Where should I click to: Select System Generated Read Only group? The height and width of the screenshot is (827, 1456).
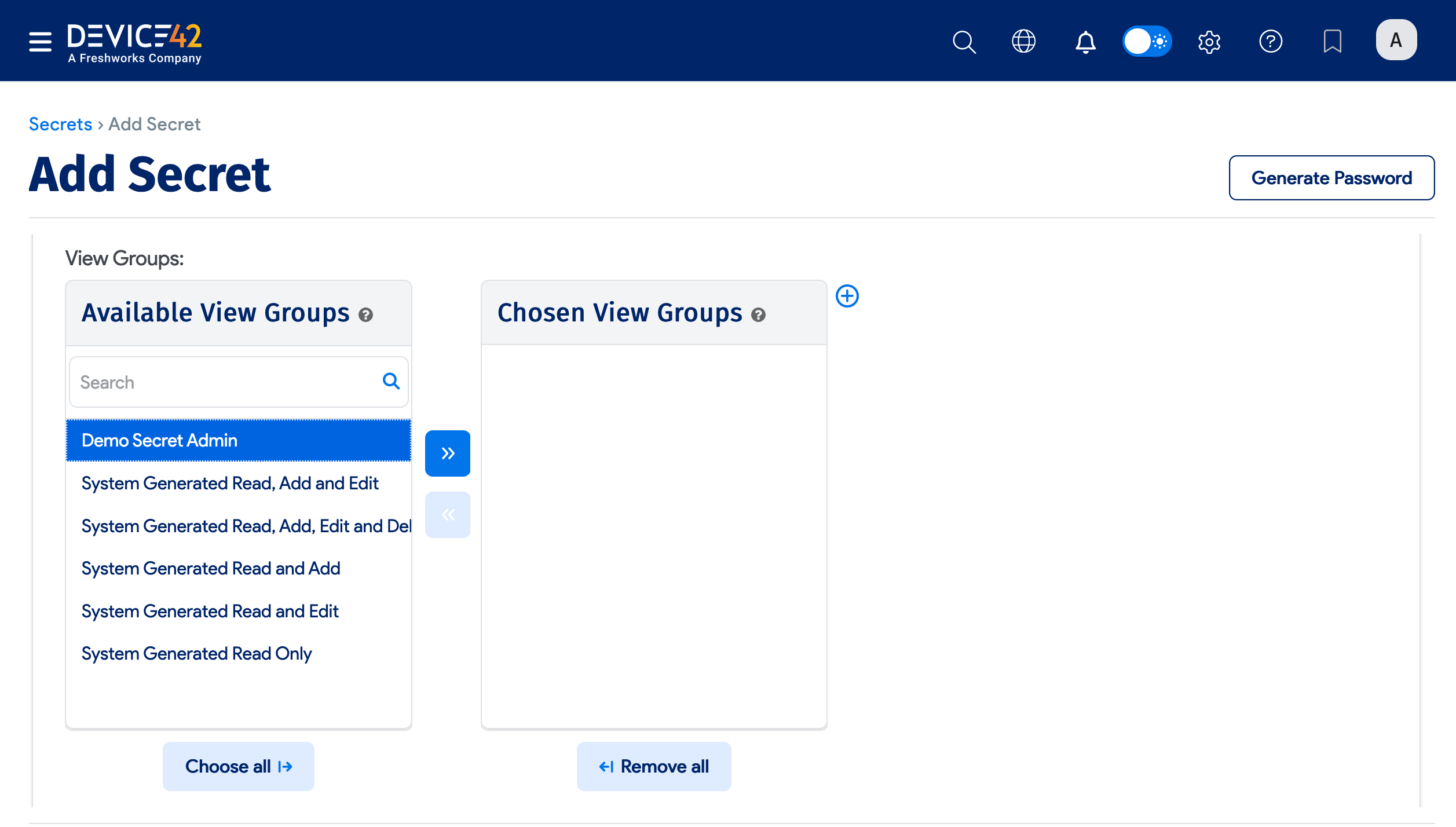[x=197, y=653]
